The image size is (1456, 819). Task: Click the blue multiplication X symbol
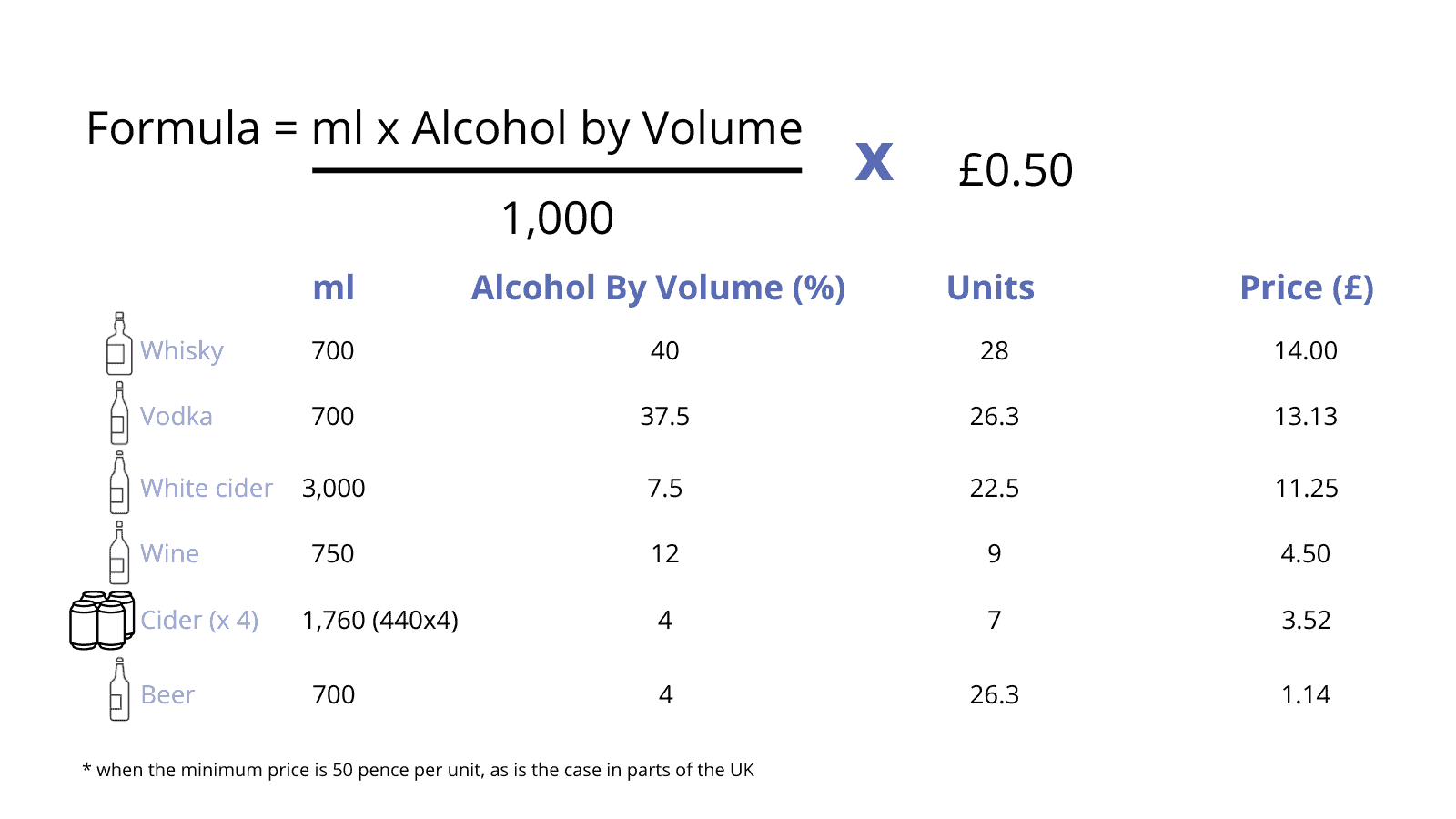[x=874, y=161]
